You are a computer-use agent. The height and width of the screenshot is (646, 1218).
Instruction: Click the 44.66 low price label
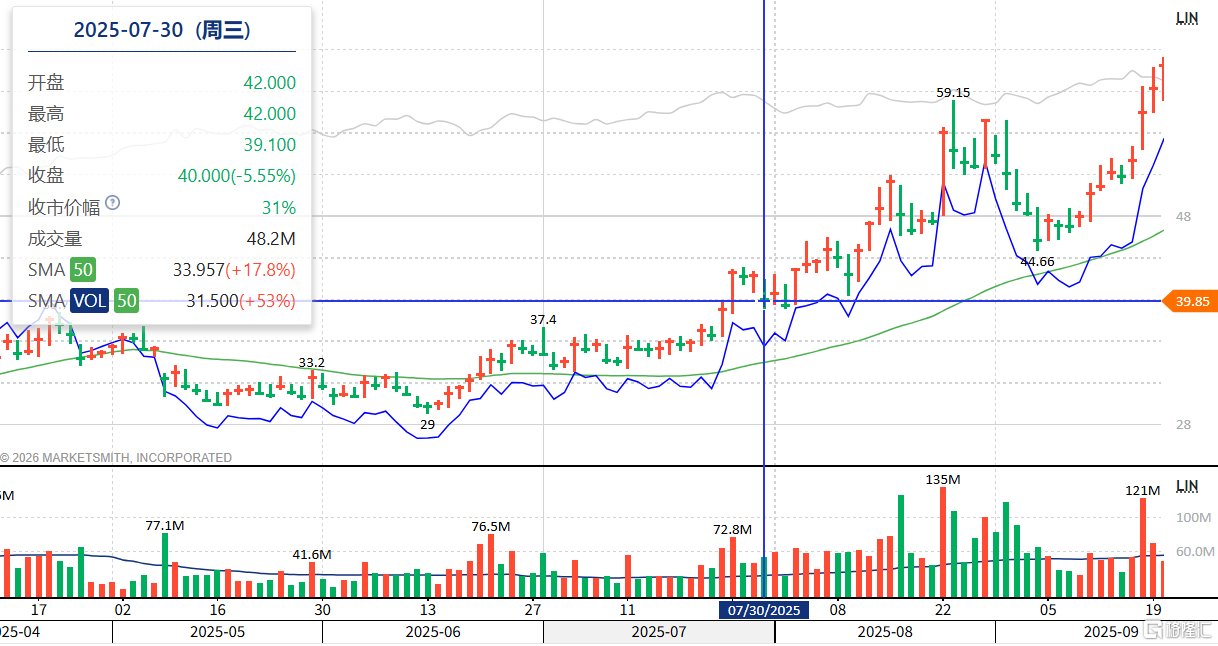tap(1037, 262)
